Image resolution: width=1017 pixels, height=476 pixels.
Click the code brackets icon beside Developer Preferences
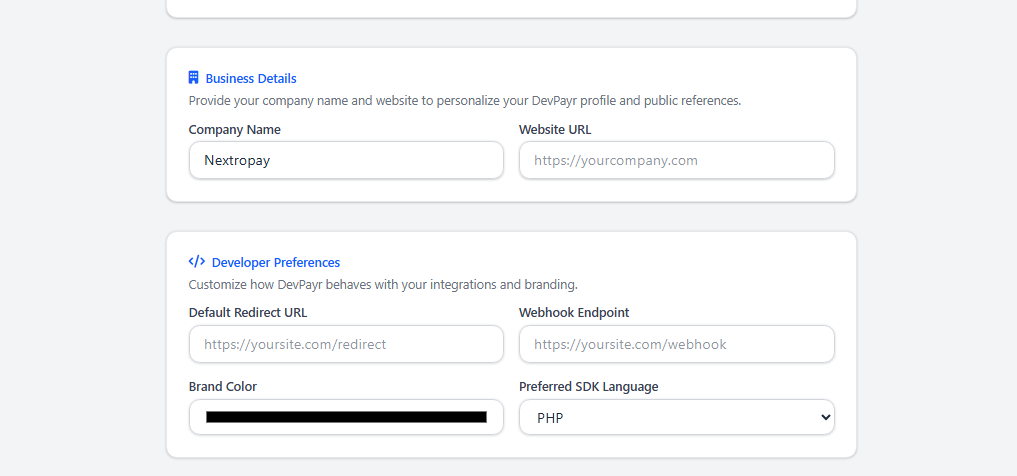(197, 262)
